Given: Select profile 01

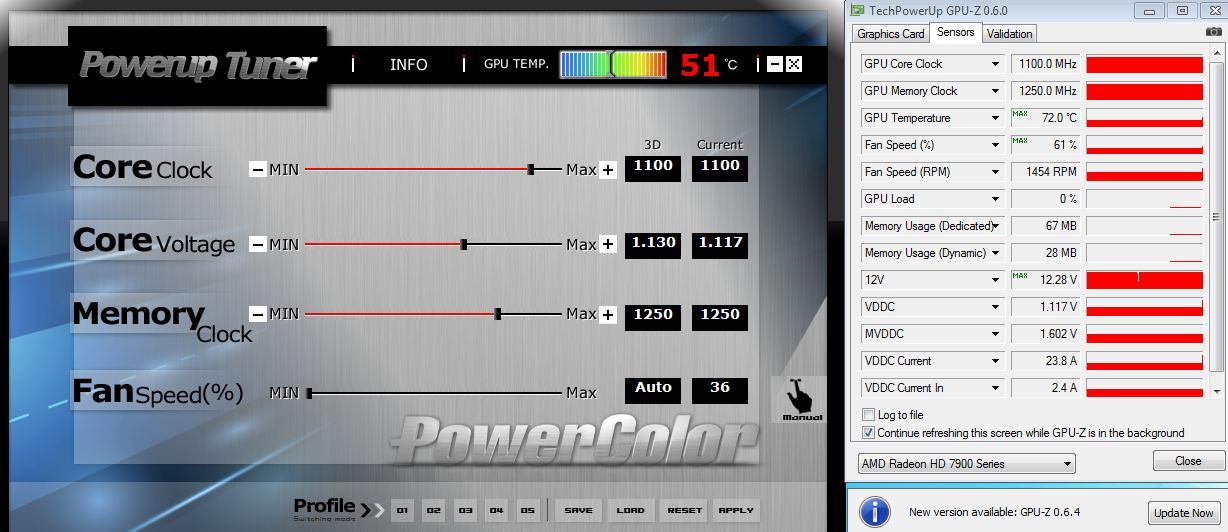Looking at the screenshot, I should (402, 510).
